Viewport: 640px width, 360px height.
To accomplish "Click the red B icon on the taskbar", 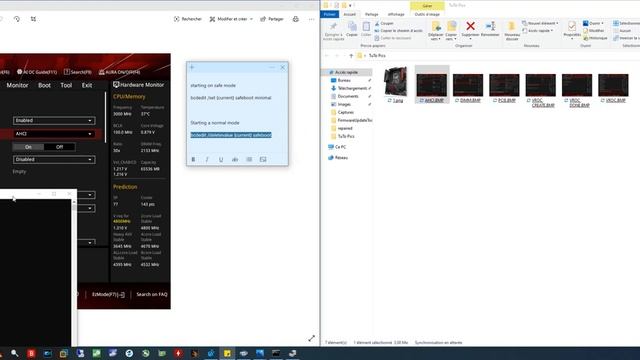I will [x=31, y=353].
